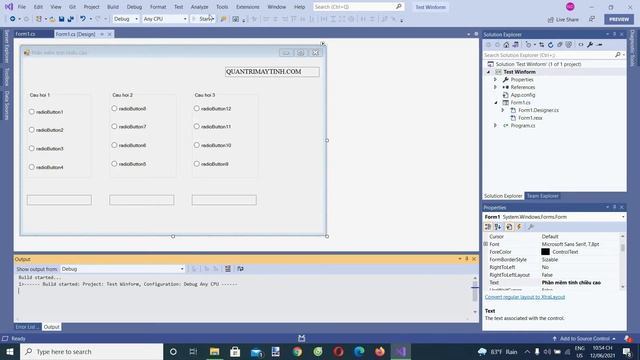Screen dimensions: 640x360
Task: Expand the Program.cs node
Action: click(x=496, y=126)
